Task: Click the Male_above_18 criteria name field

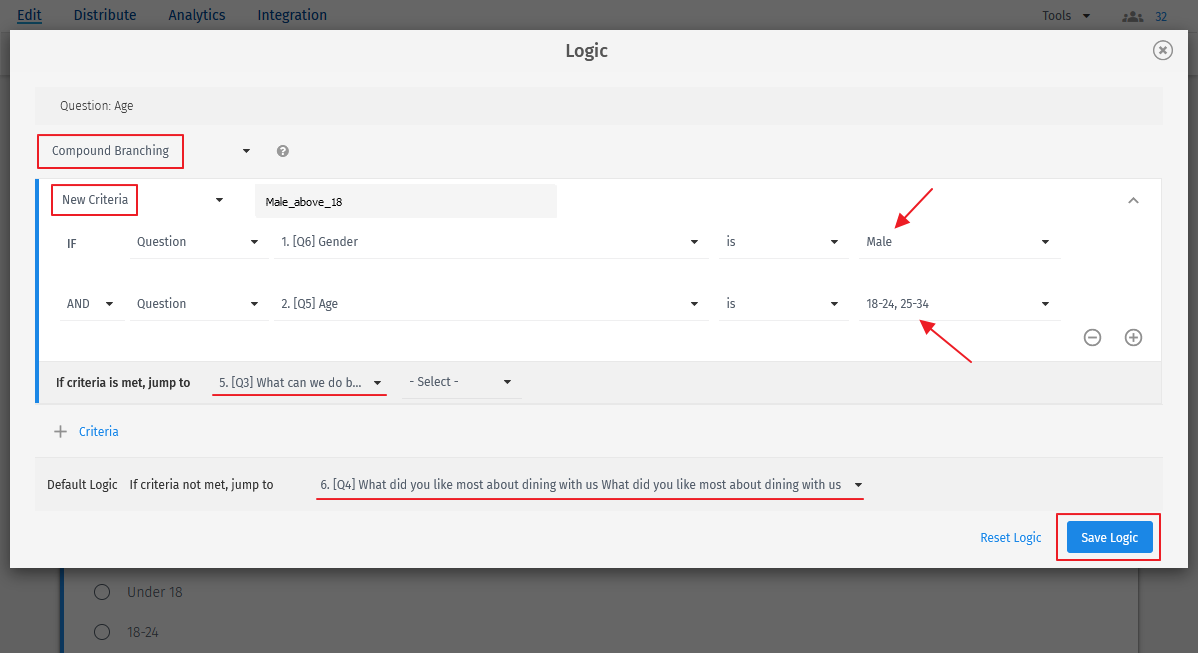Action: [405, 200]
